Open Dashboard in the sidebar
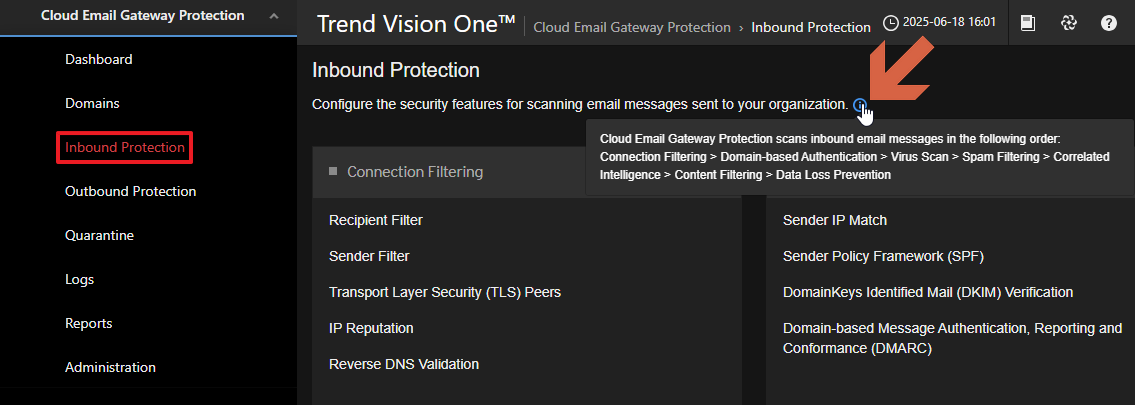 (x=99, y=59)
